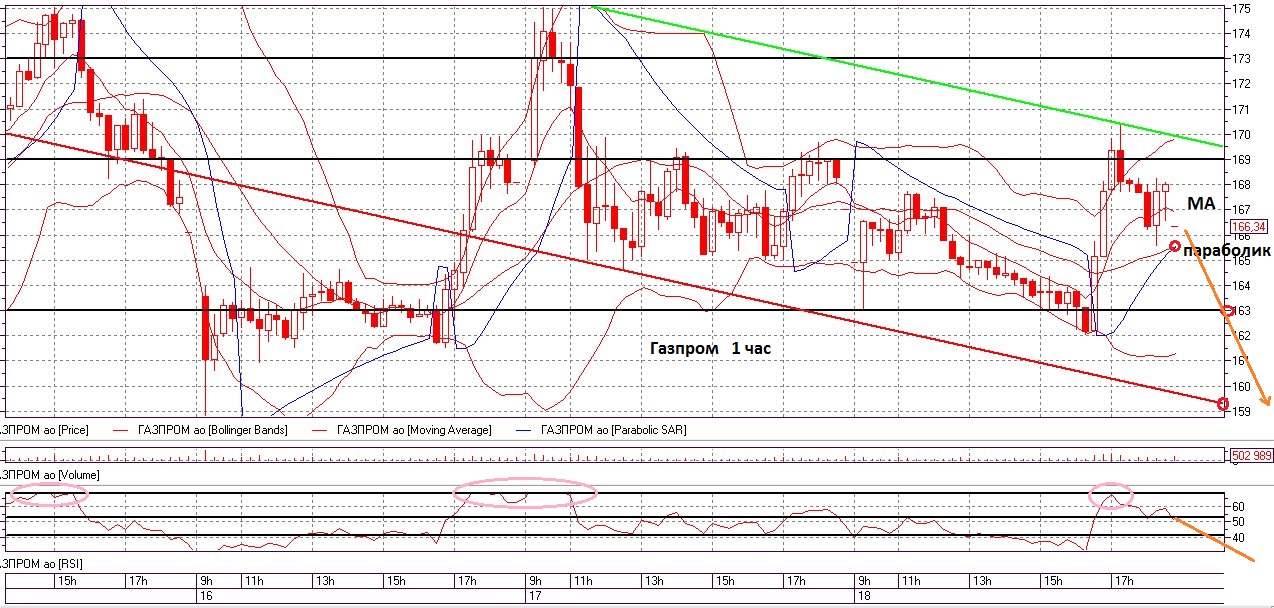Click the RSI scale value 60

pyautogui.click(x=1239, y=507)
